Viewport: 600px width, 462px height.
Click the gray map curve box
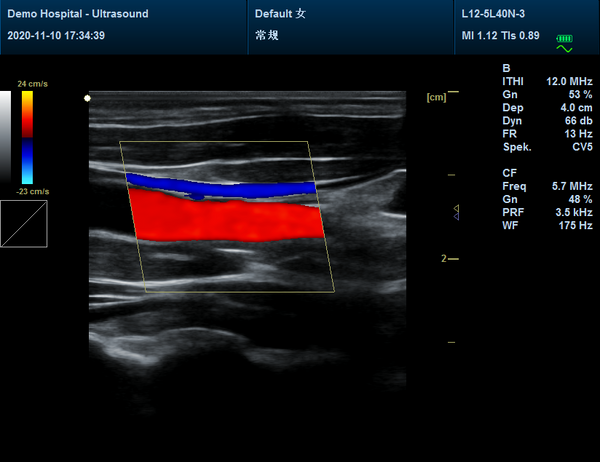(23, 223)
